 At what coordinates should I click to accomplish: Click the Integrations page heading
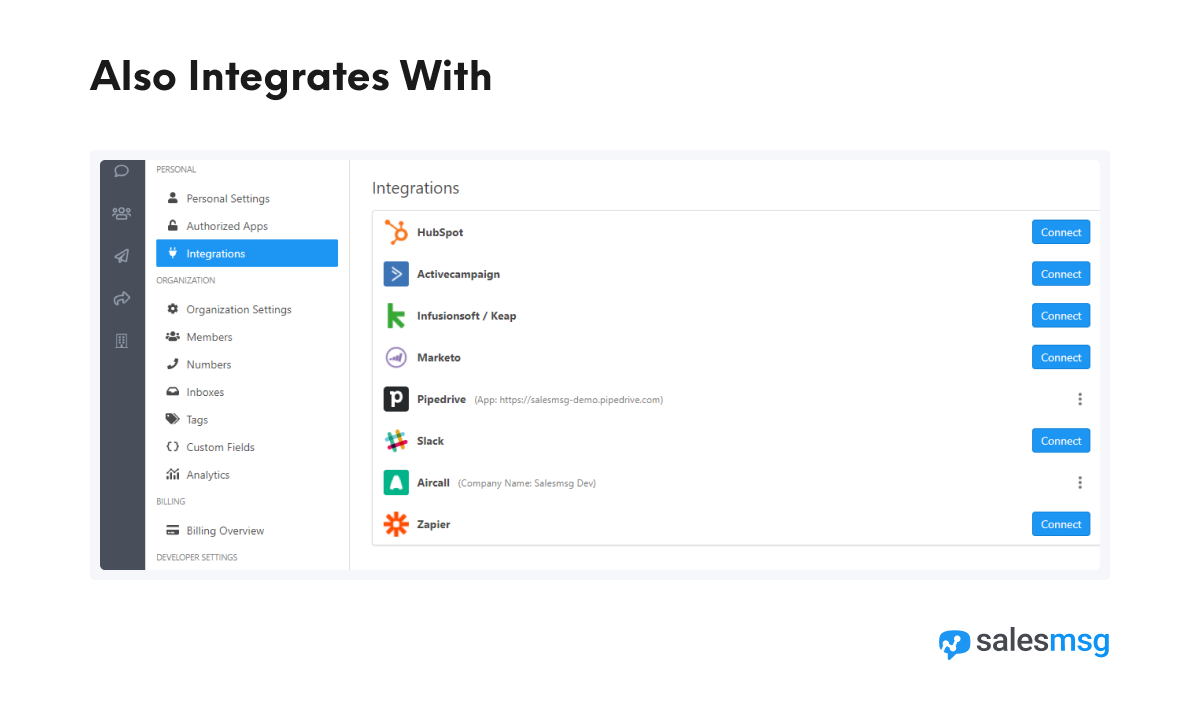[416, 188]
